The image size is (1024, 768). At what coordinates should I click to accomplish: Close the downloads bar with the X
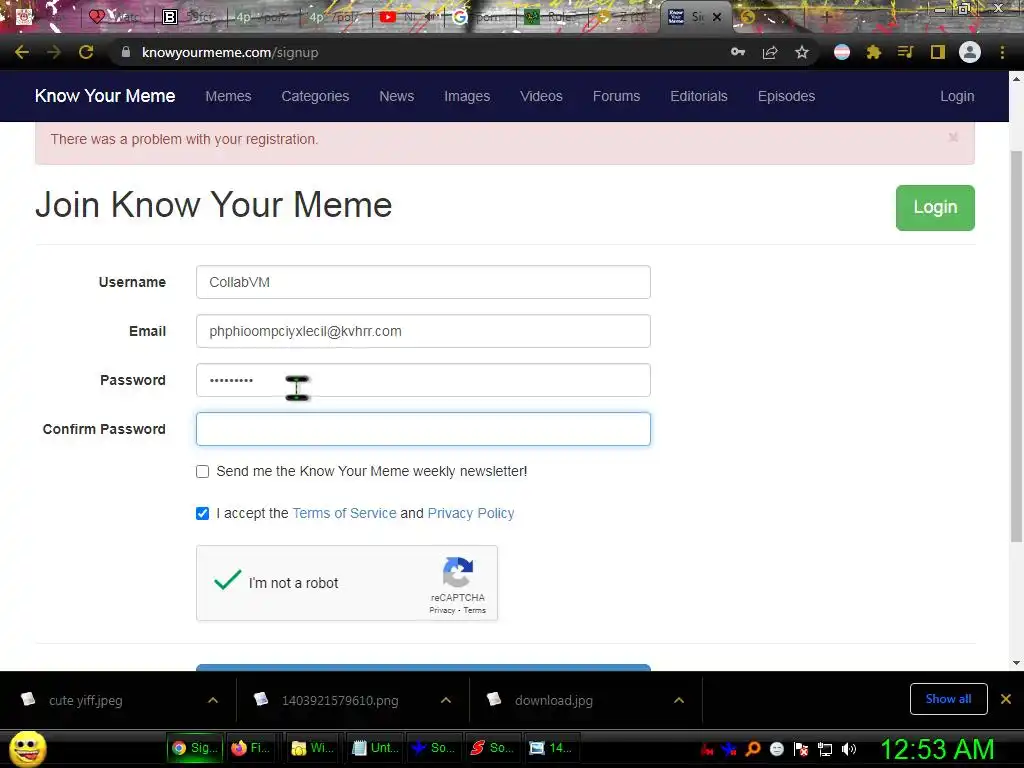point(1006,699)
